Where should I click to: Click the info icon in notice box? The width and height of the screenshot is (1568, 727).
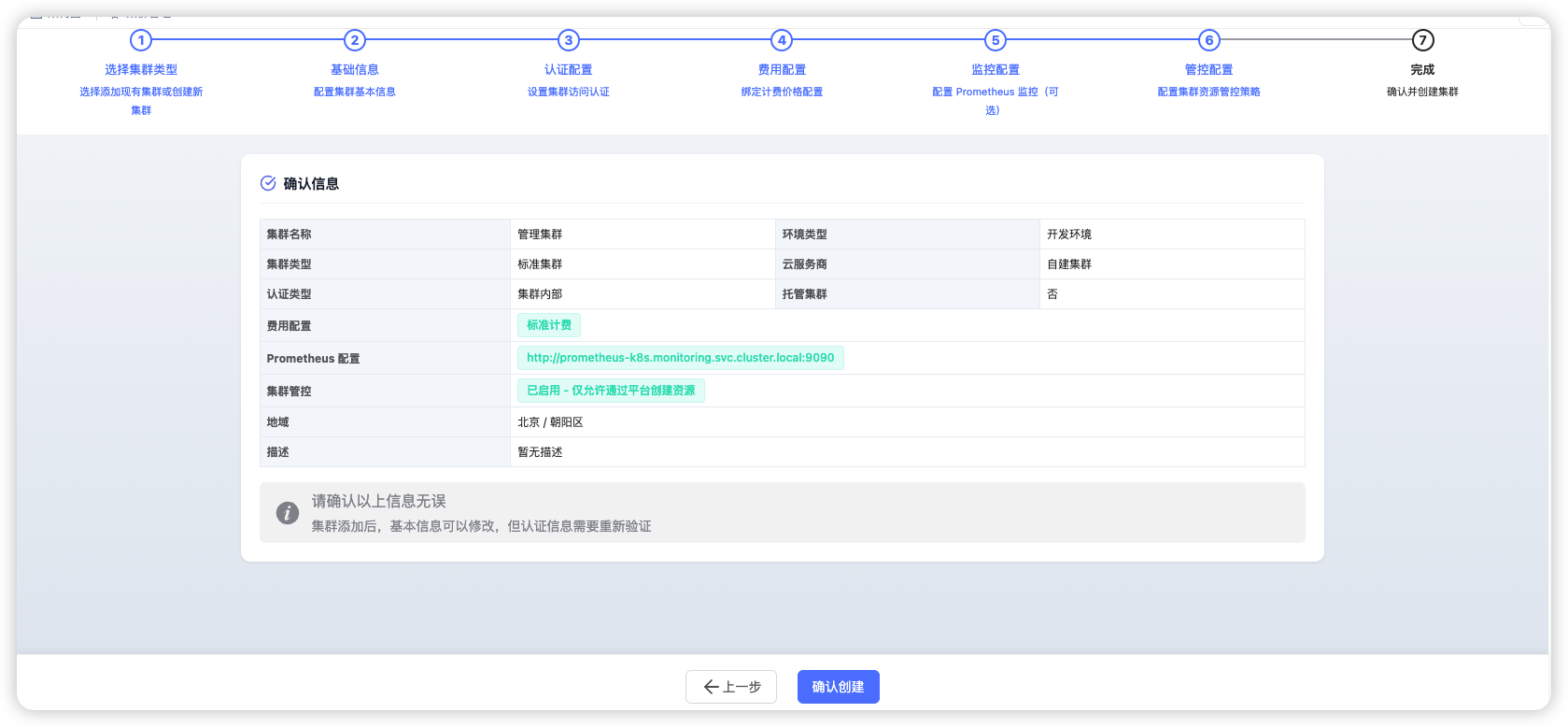pyautogui.click(x=288, y=513)
